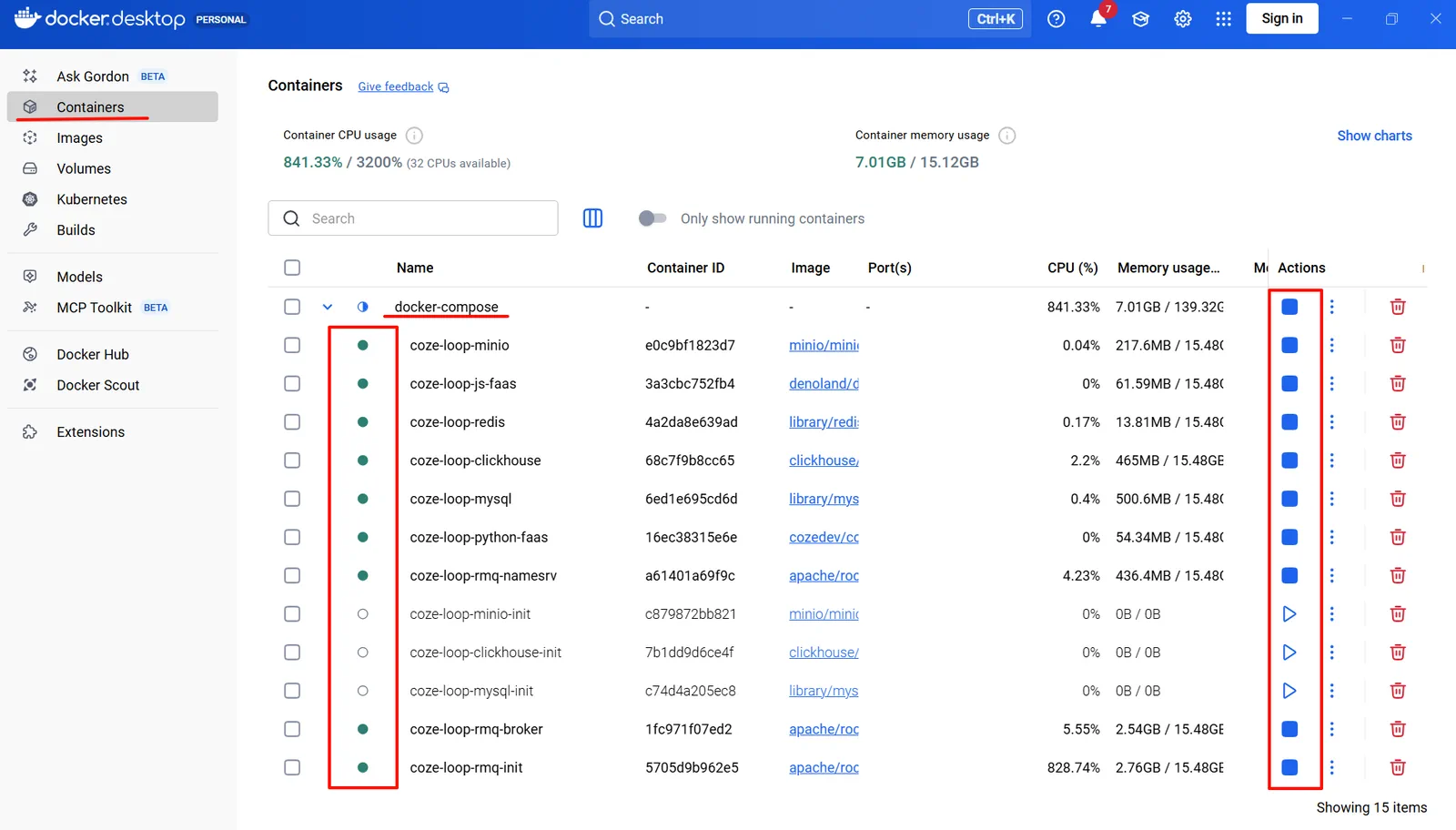Viewport: 1456px width, 830px height.
Task: Click the column visibility icon
Action: pyautogui.click(x=592, y=218)
